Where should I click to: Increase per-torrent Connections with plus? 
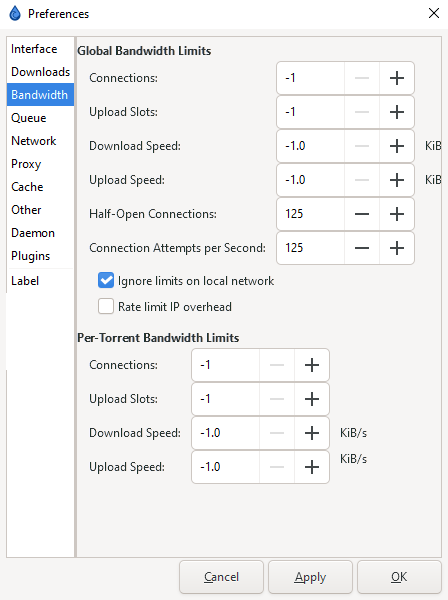pos(312,365)
